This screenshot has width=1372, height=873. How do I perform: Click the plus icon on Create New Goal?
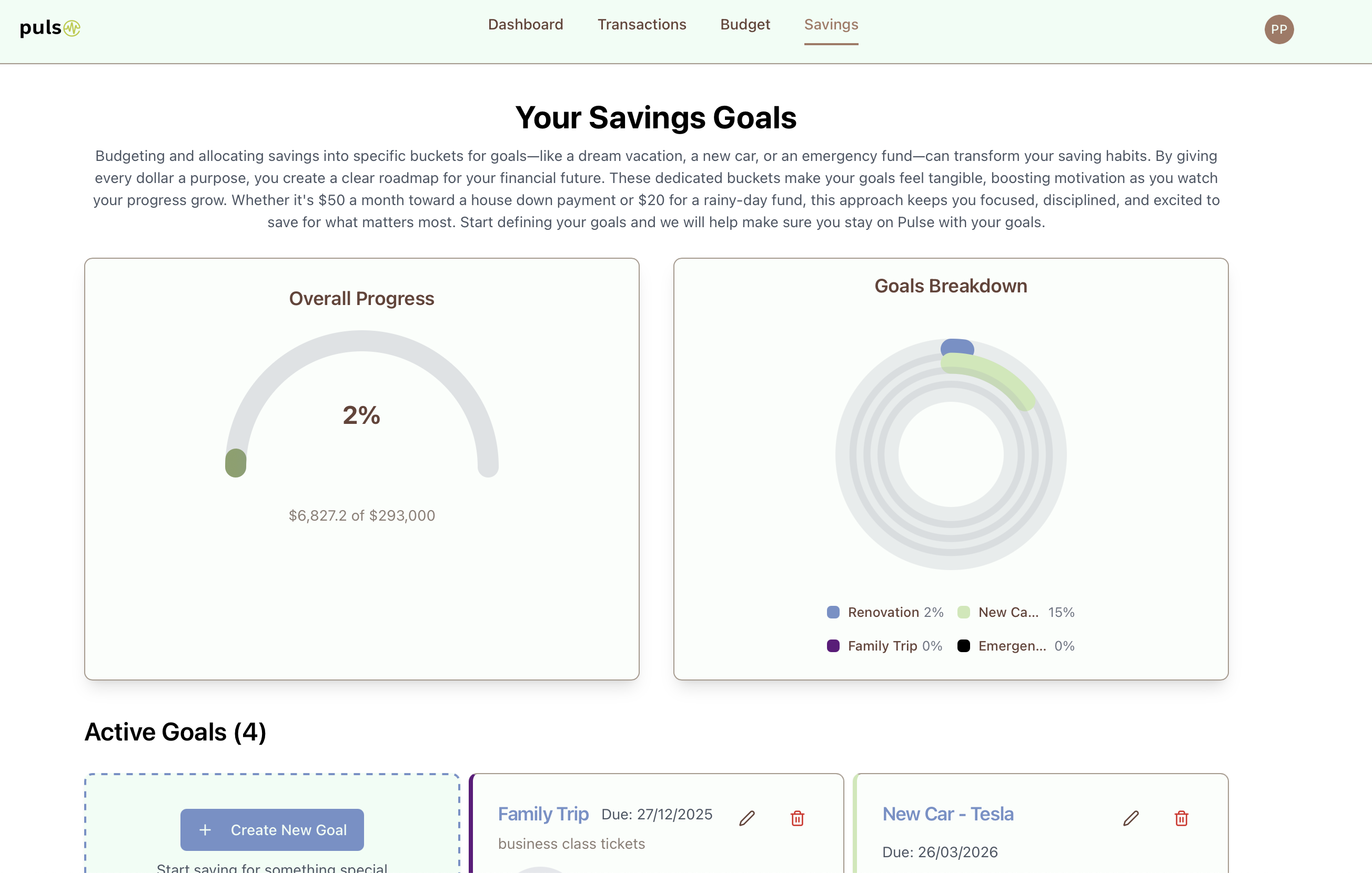click(205, 830)
